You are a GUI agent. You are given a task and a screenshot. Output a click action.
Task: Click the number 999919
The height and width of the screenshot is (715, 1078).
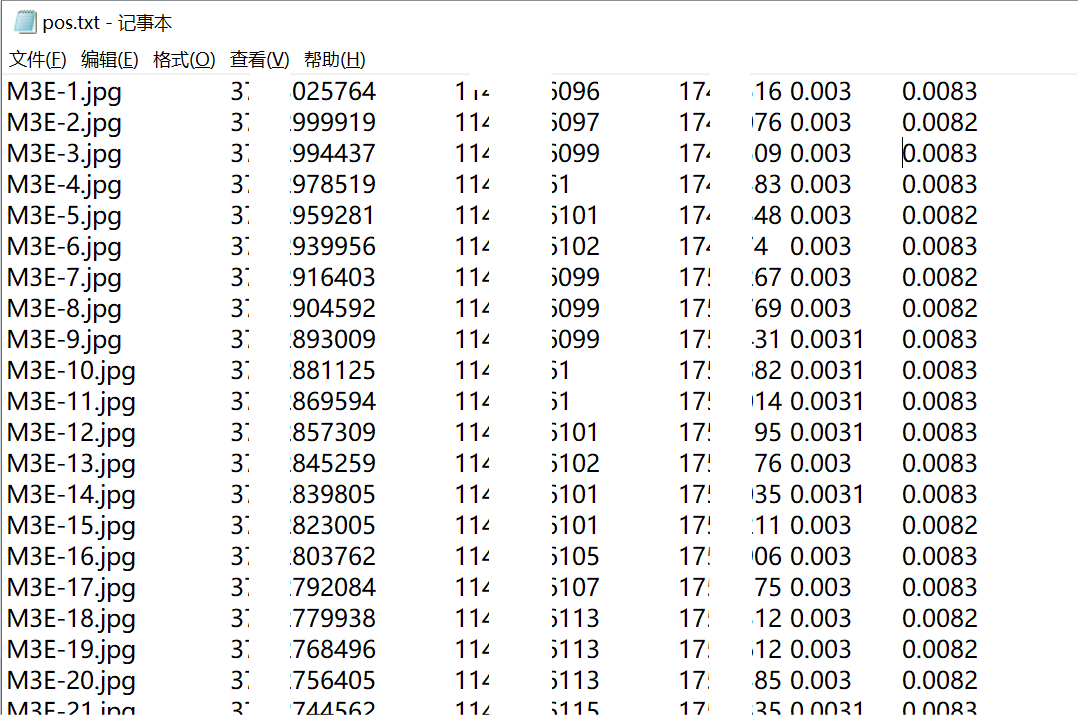click(x=334, y=122)
